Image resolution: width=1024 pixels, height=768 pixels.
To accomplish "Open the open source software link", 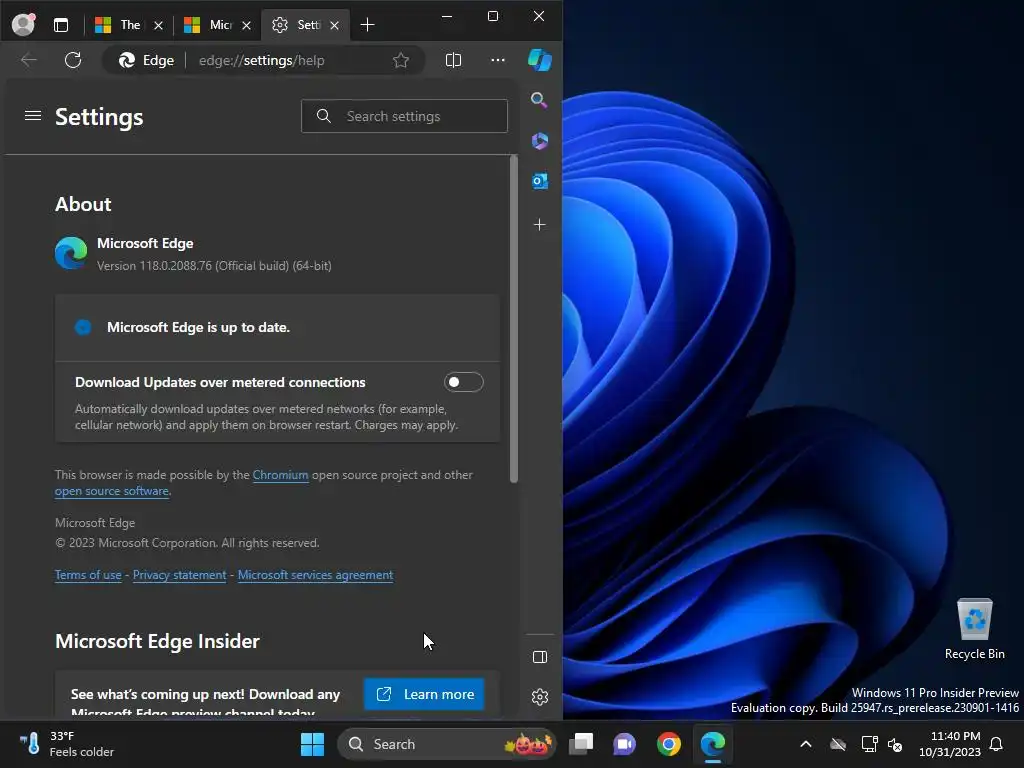I will pos(112,491).
